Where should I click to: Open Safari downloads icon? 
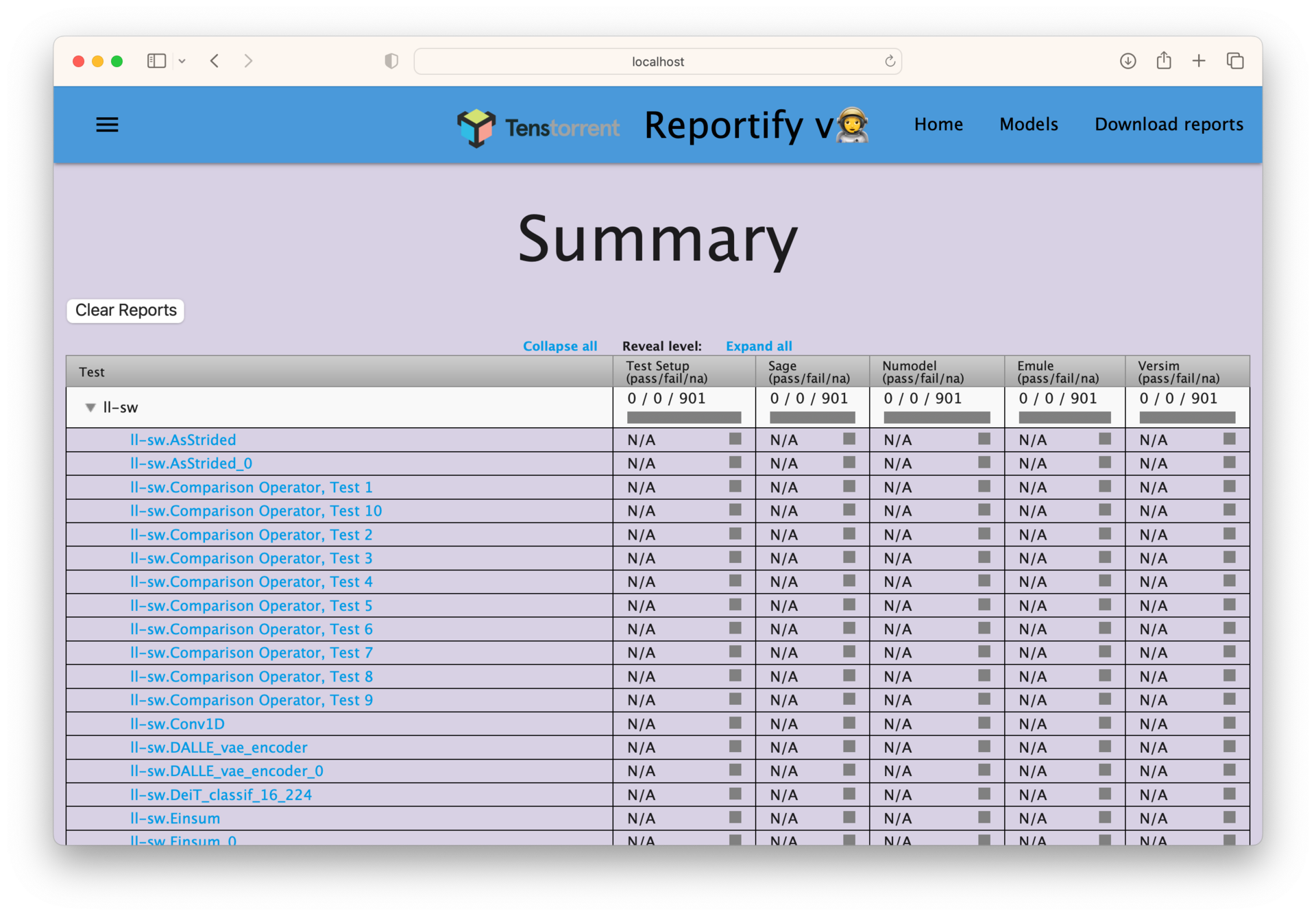[1128, 61]
